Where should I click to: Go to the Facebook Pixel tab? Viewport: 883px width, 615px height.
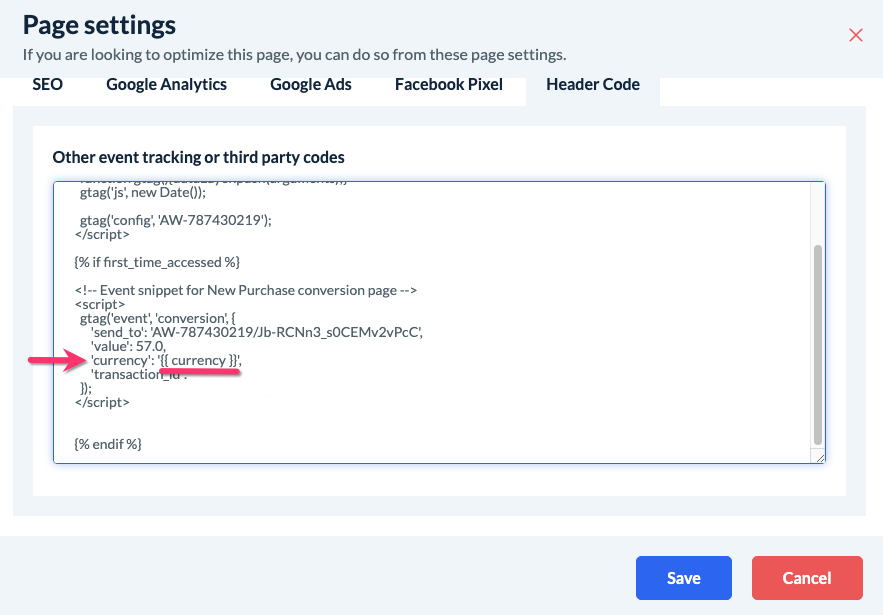point(448,84)
